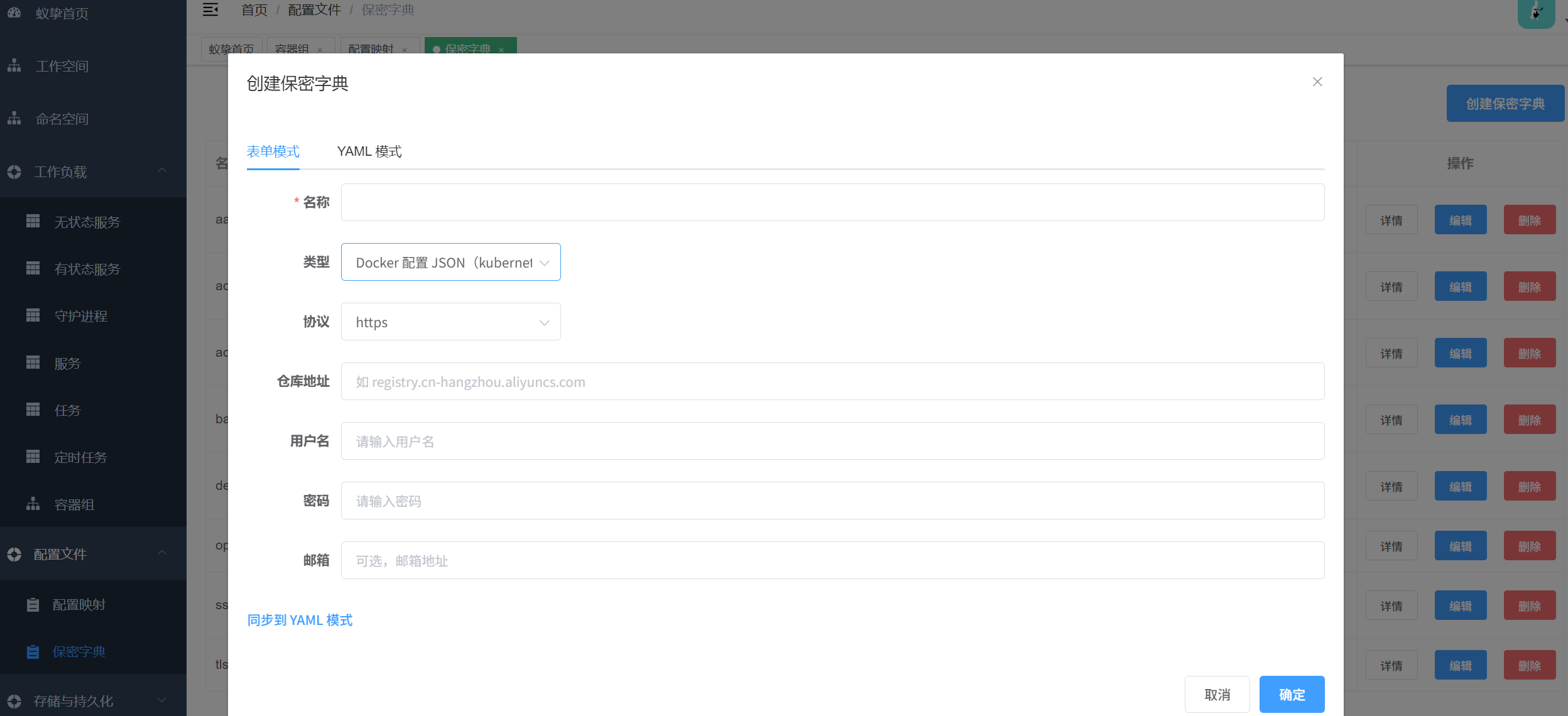Click the 蚁挚首页 dashboard icon

pos(14,13)
